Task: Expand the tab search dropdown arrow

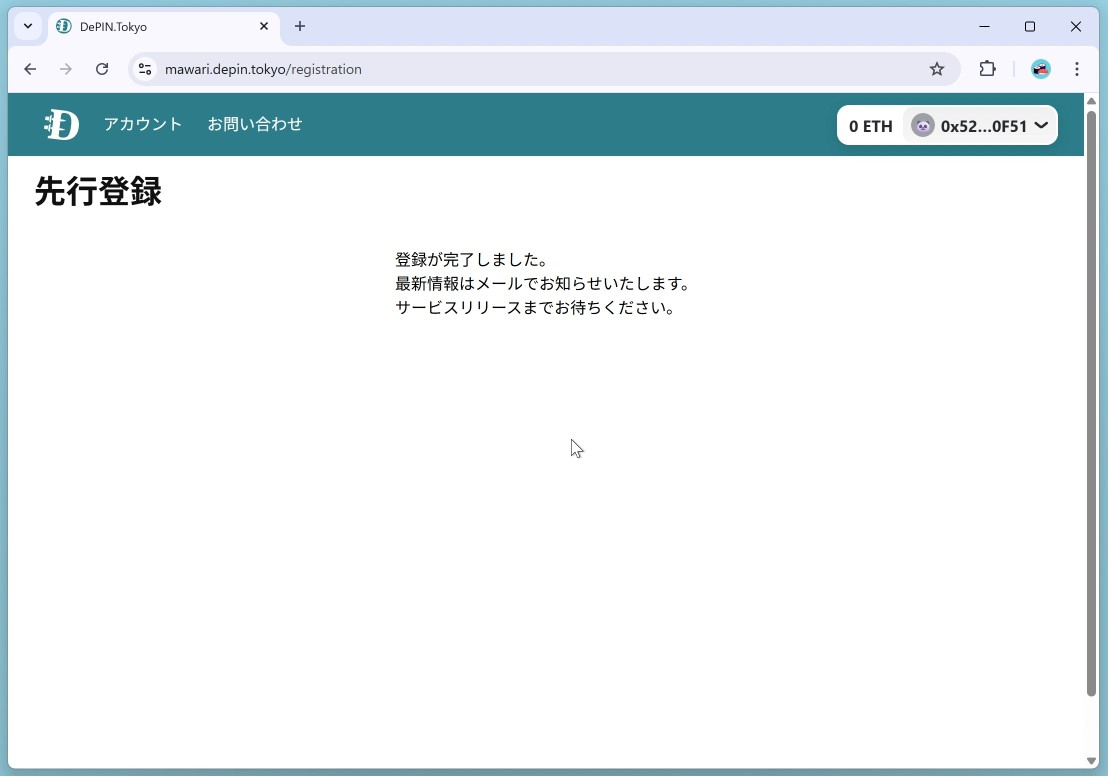Action: coord(28,27)
